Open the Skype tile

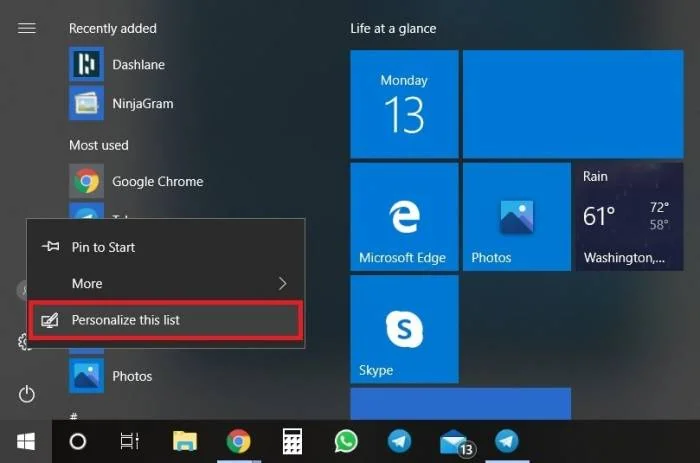(x=404, y=329)
